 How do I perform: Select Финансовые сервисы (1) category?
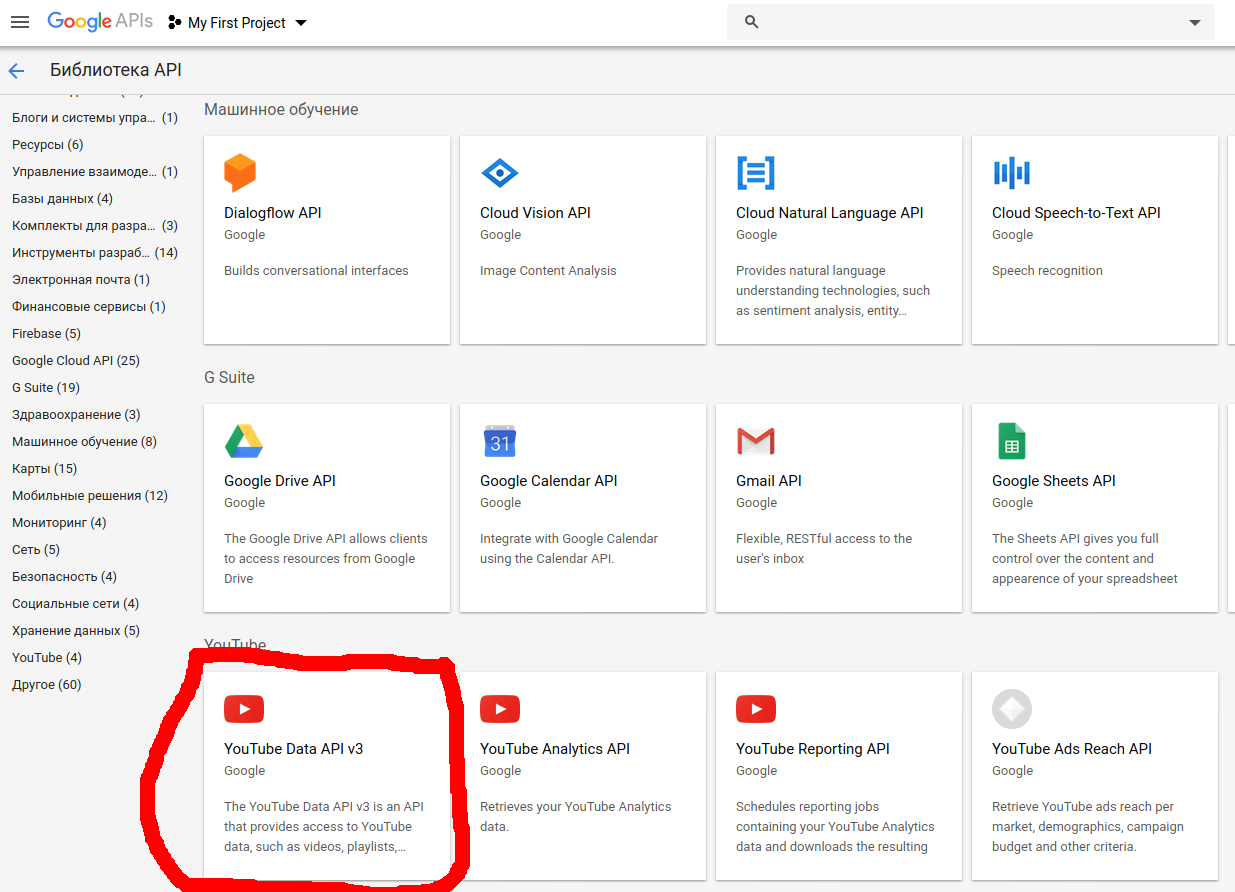(89, 306)
